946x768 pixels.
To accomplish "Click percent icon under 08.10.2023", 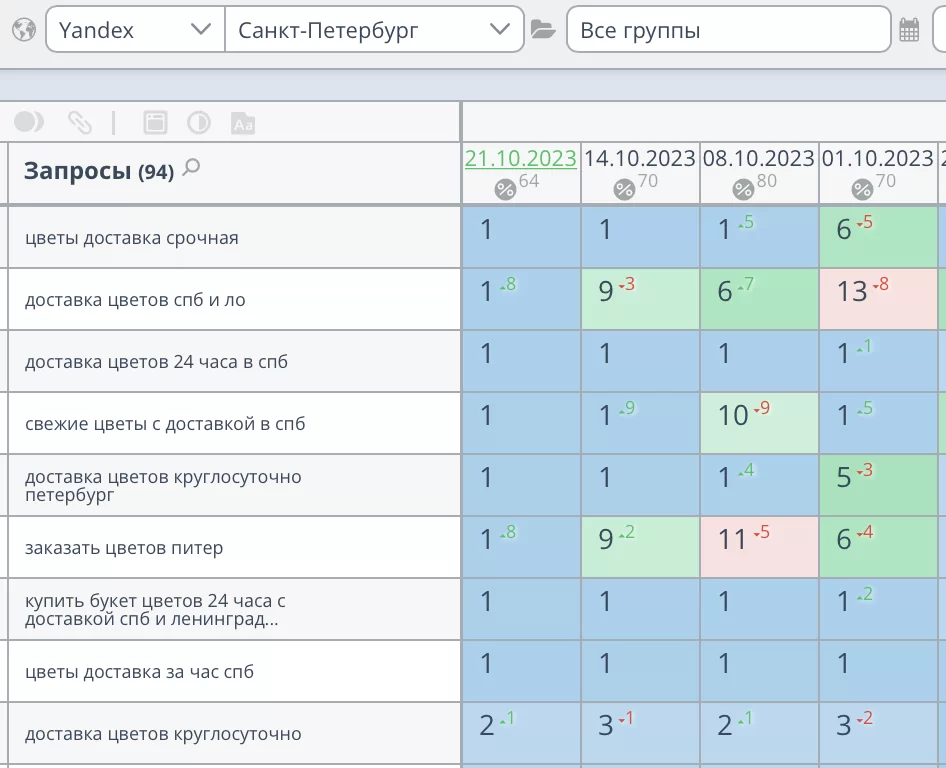I will (x=743, y=189).
